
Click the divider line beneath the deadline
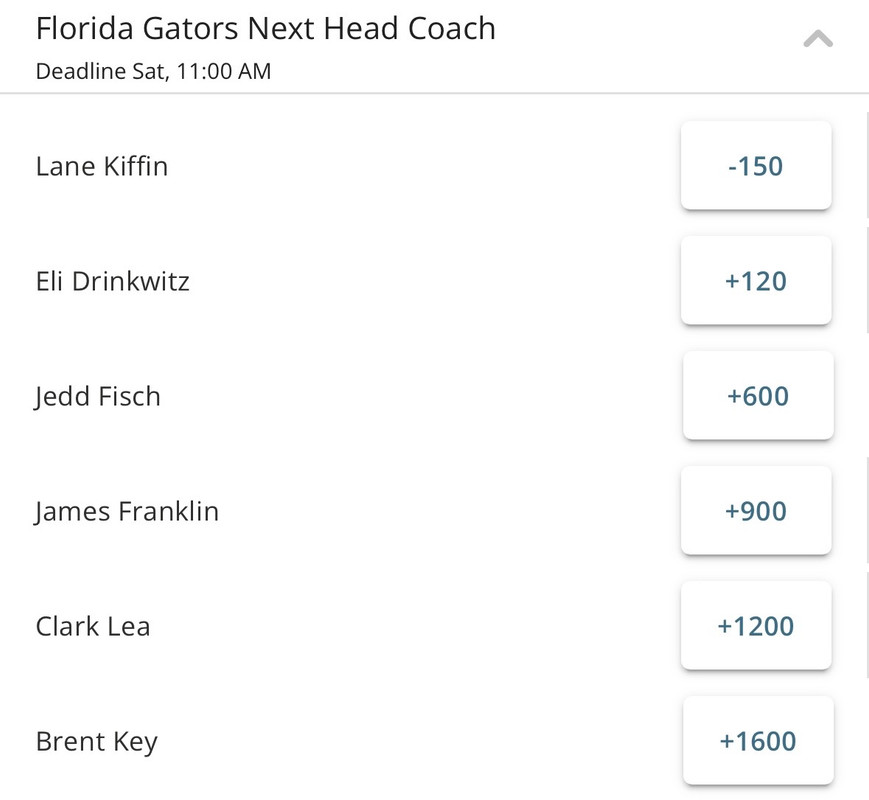pyautogui.click(x=434, y=93)
